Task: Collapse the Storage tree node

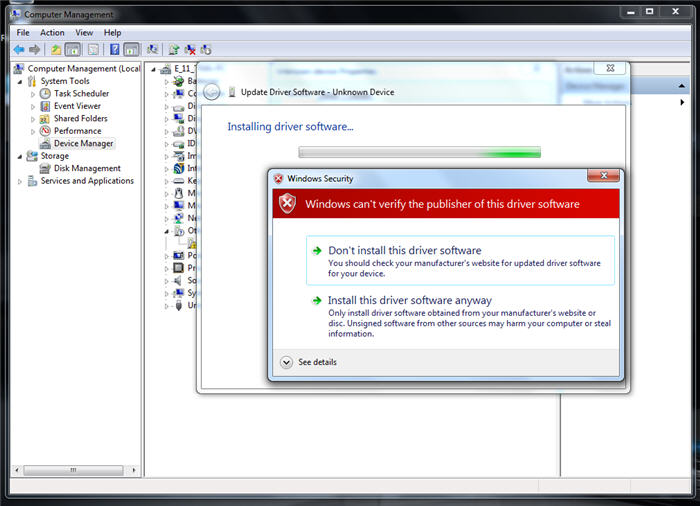Action: 20,157
